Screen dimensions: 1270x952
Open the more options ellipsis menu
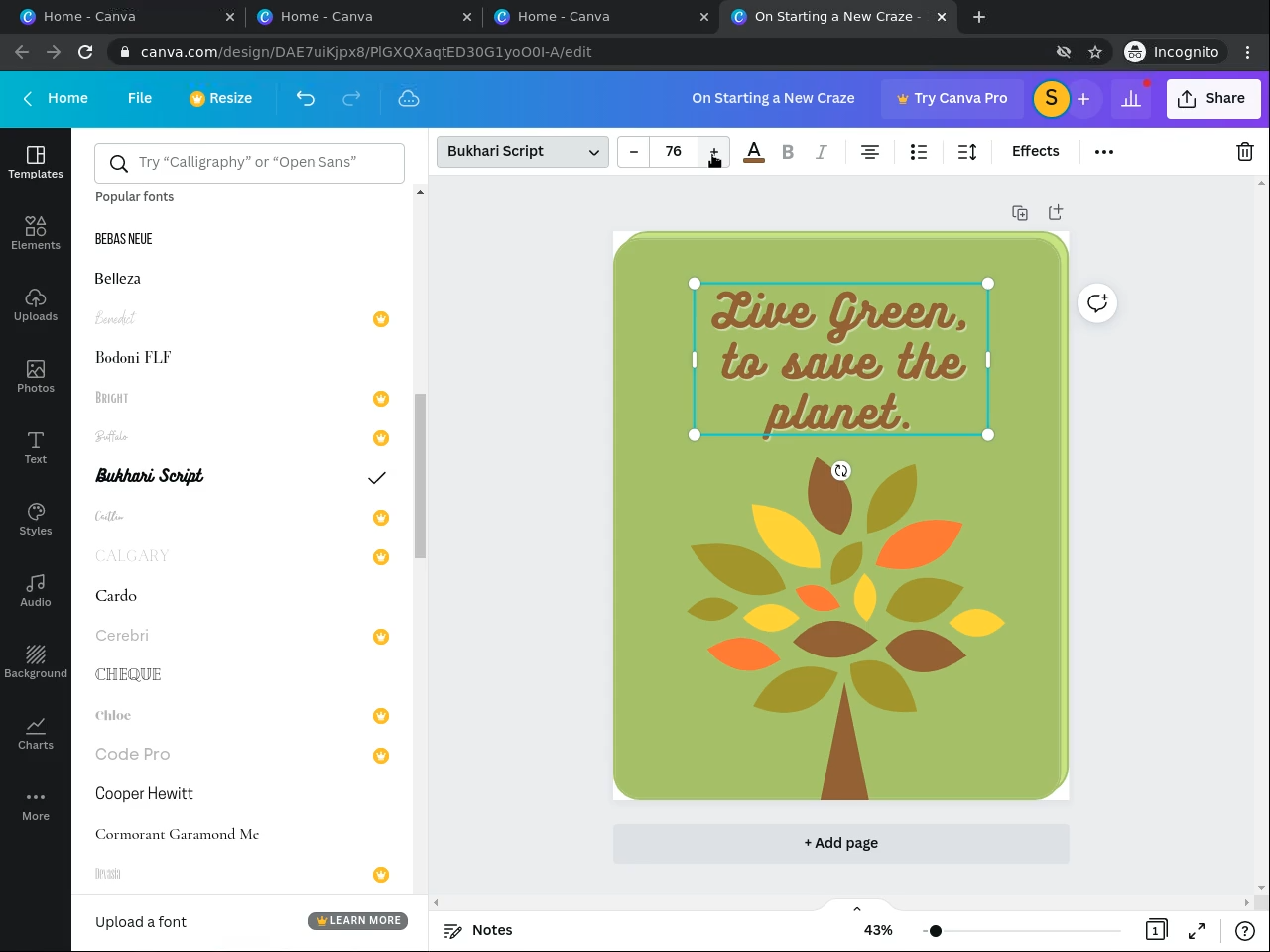1104,152
